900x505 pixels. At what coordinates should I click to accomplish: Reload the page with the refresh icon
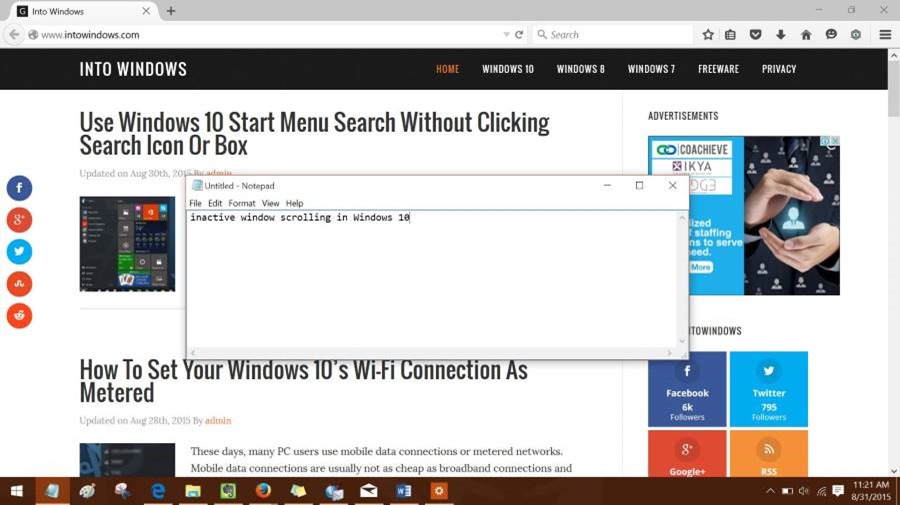[x=519, y=35]
